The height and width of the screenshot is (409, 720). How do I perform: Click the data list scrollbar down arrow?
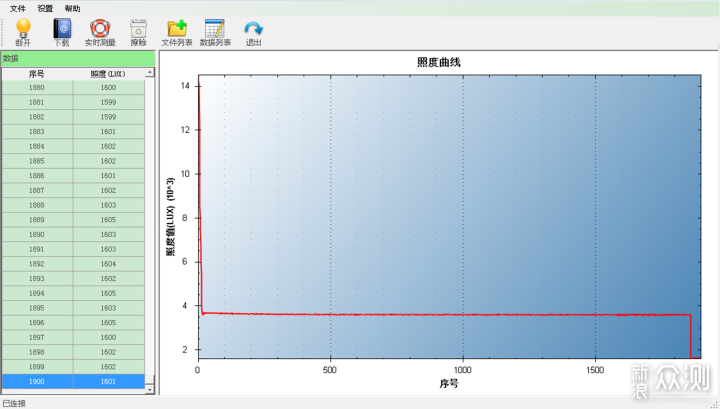click(150, 389)
